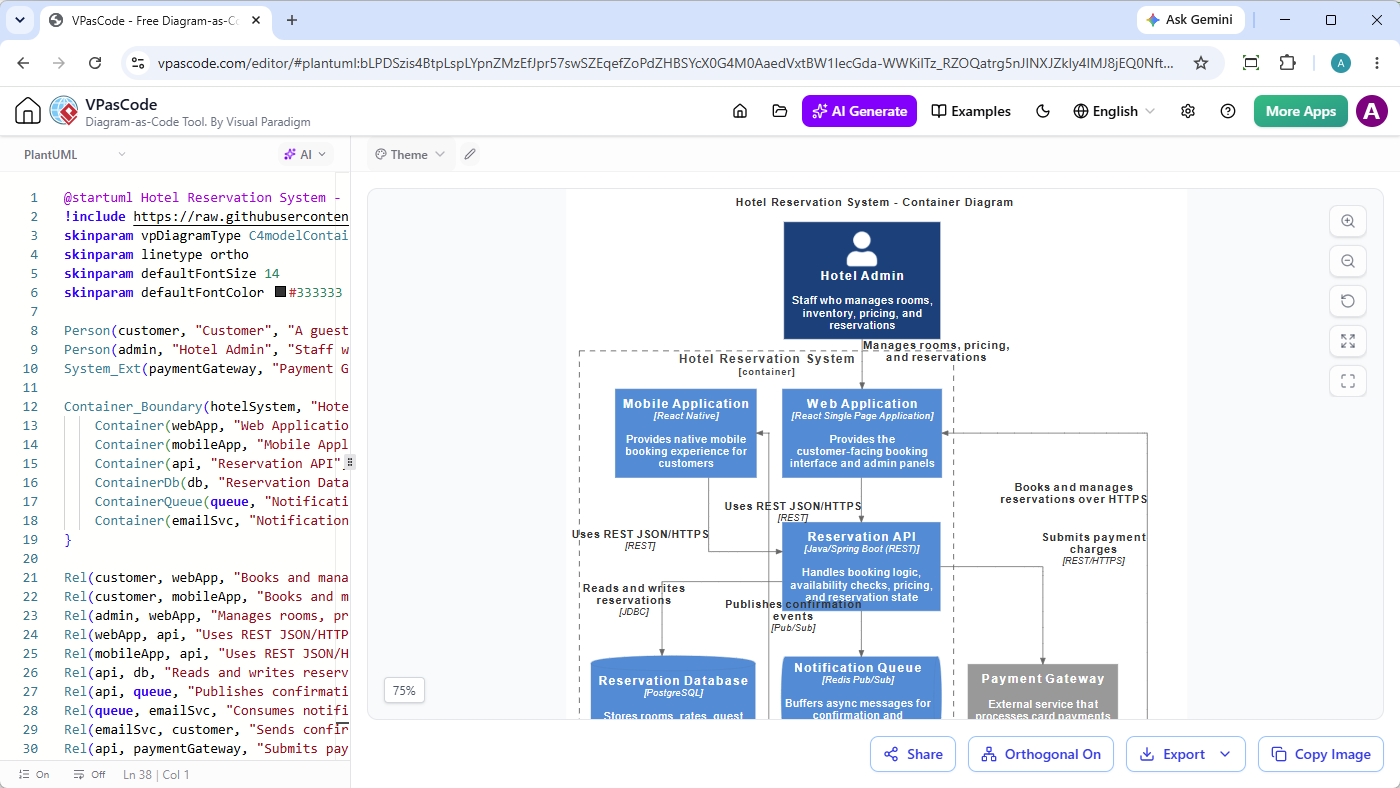Reload the page
Screen dimensions: 1400x788
pyautogui.click(x=95, y=63)
